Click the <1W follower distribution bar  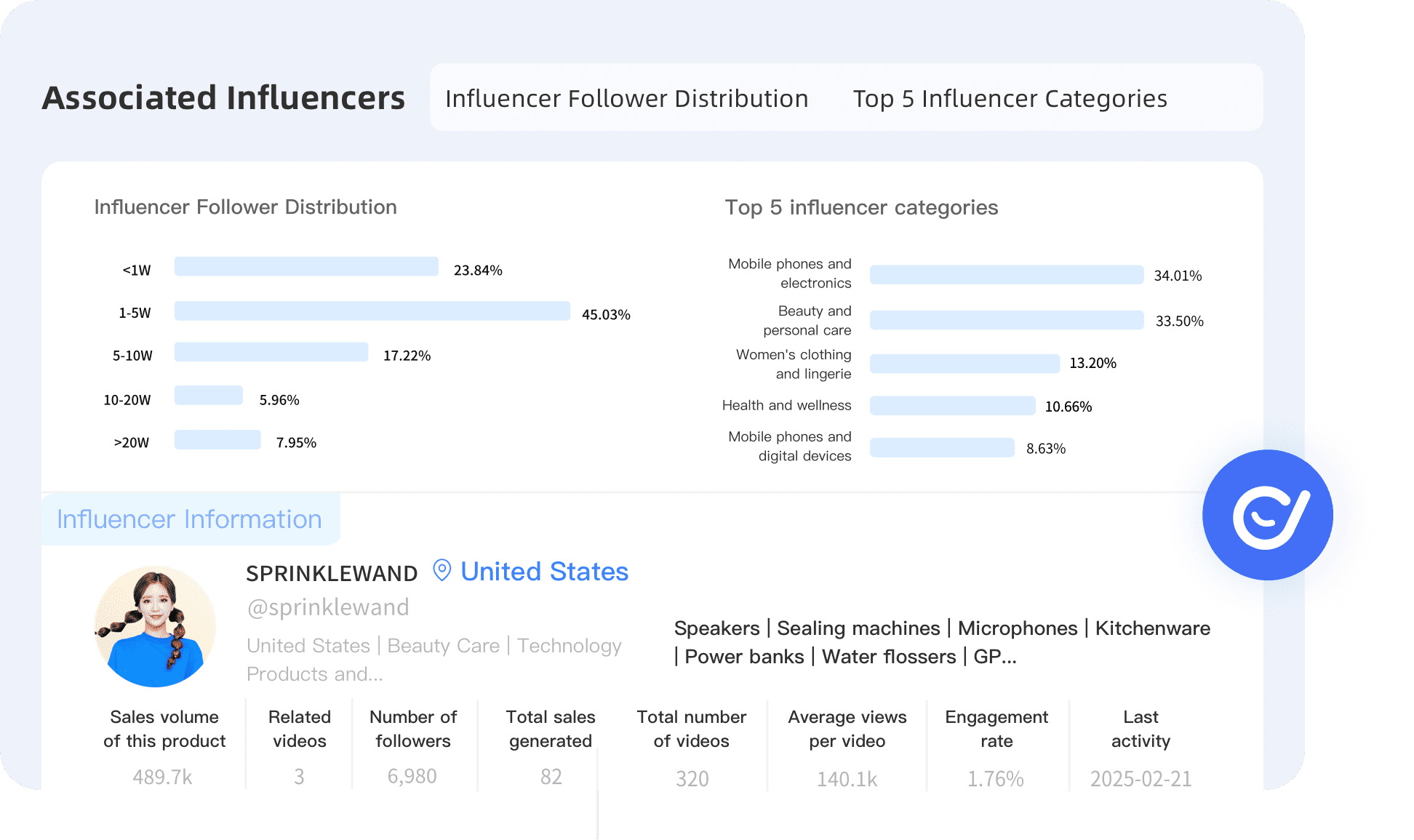[x=306, y=267]
